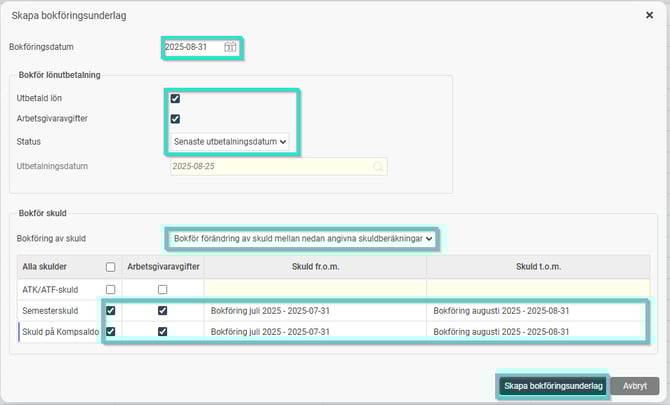Click the Skapa bokföringsunderlag button
This screenshot has width=670, height=405.
click(x=553, y=386)
